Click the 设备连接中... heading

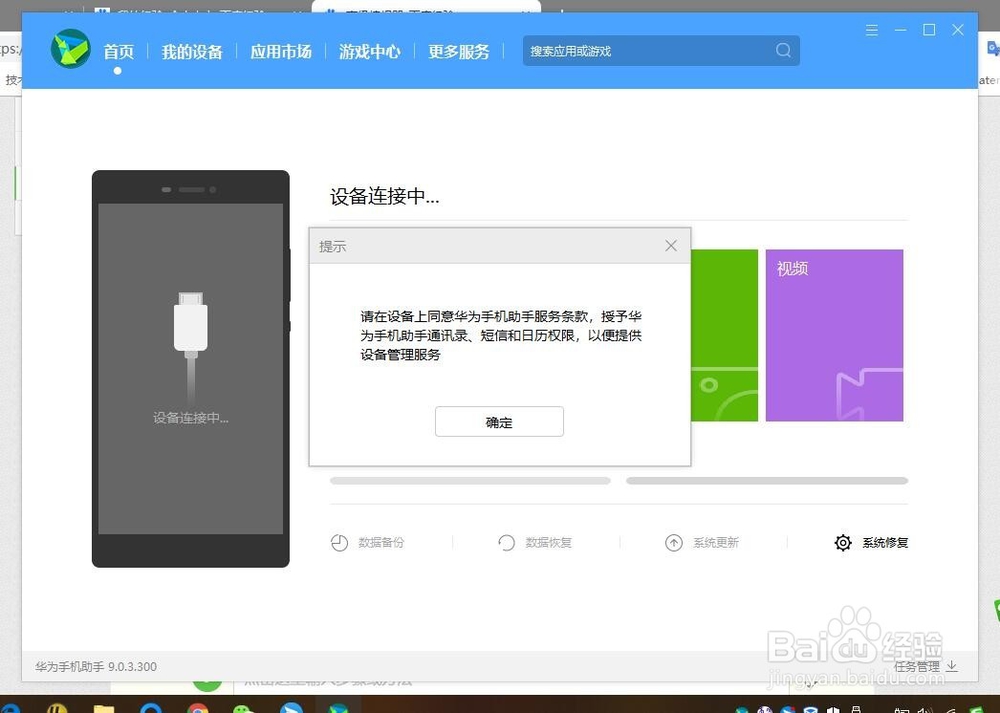click(x=385, y=196)
